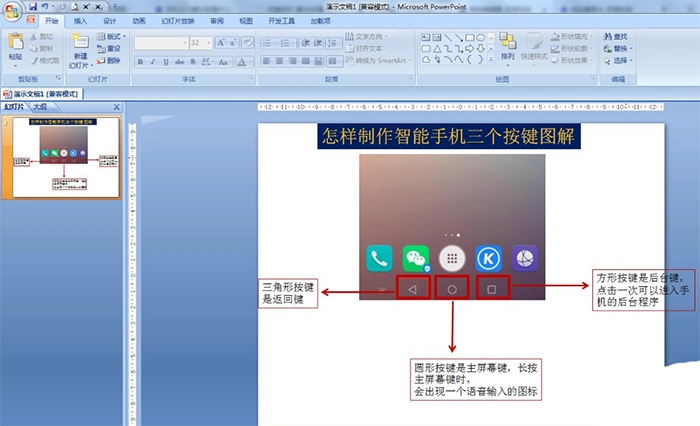Toggle italic formatting
Screen dimensions: 700x426
pyautogui.click(x=153, y=62)
